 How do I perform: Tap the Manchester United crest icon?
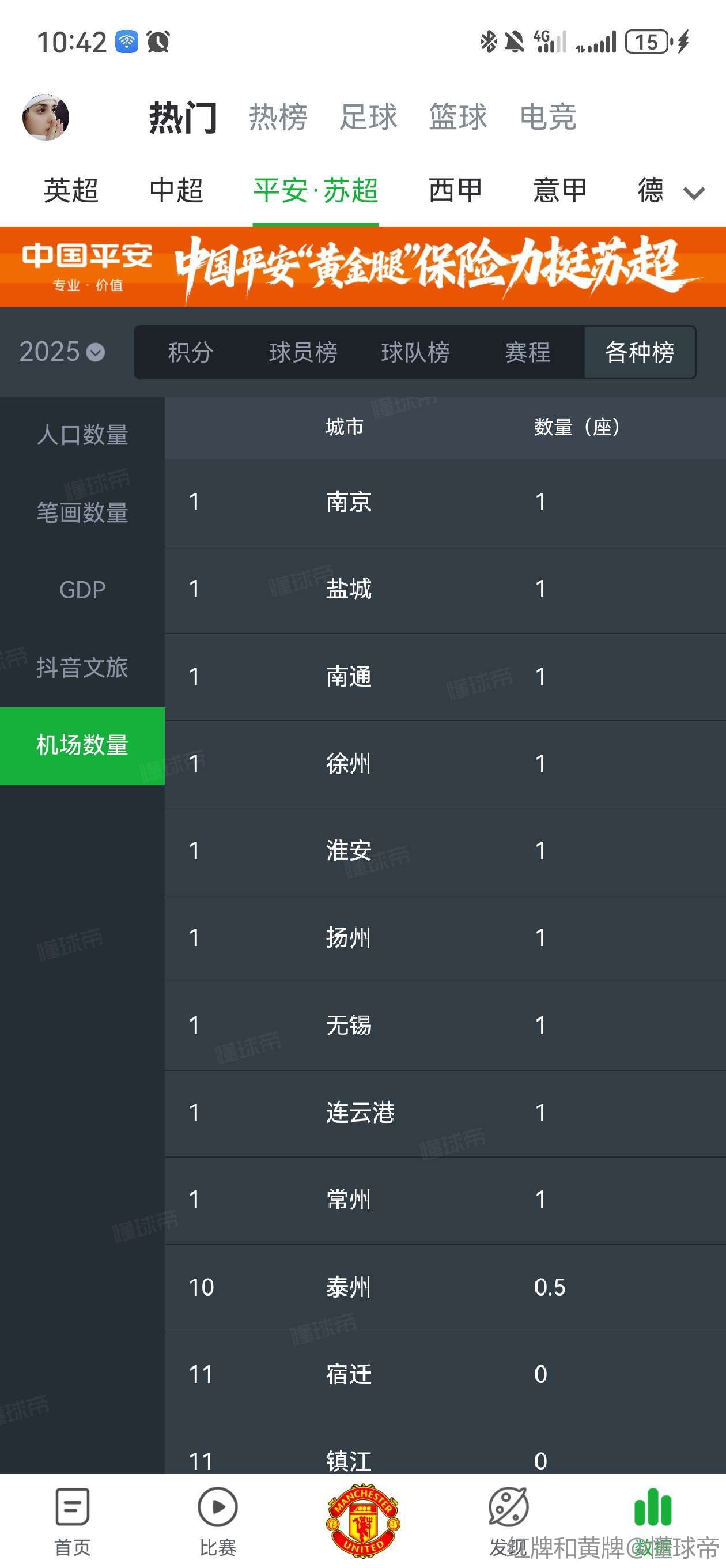pos(364,1520)
